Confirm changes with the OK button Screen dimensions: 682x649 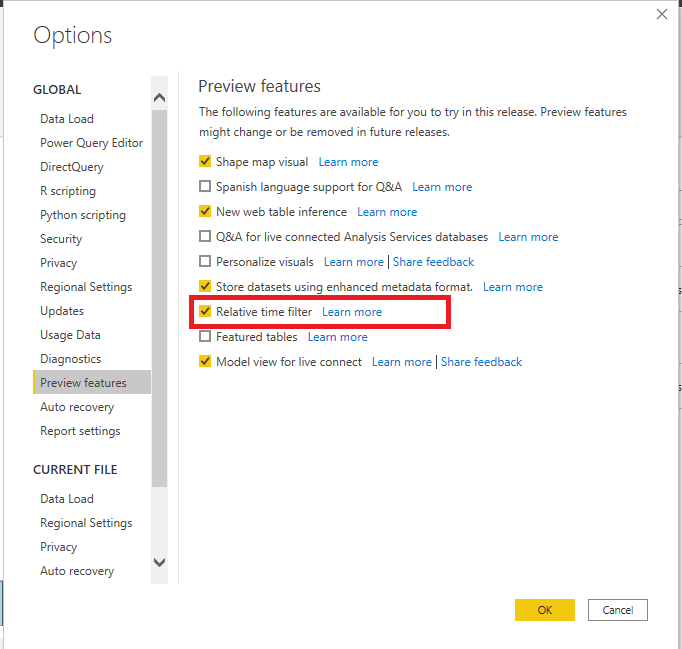[x=545, y=610]
